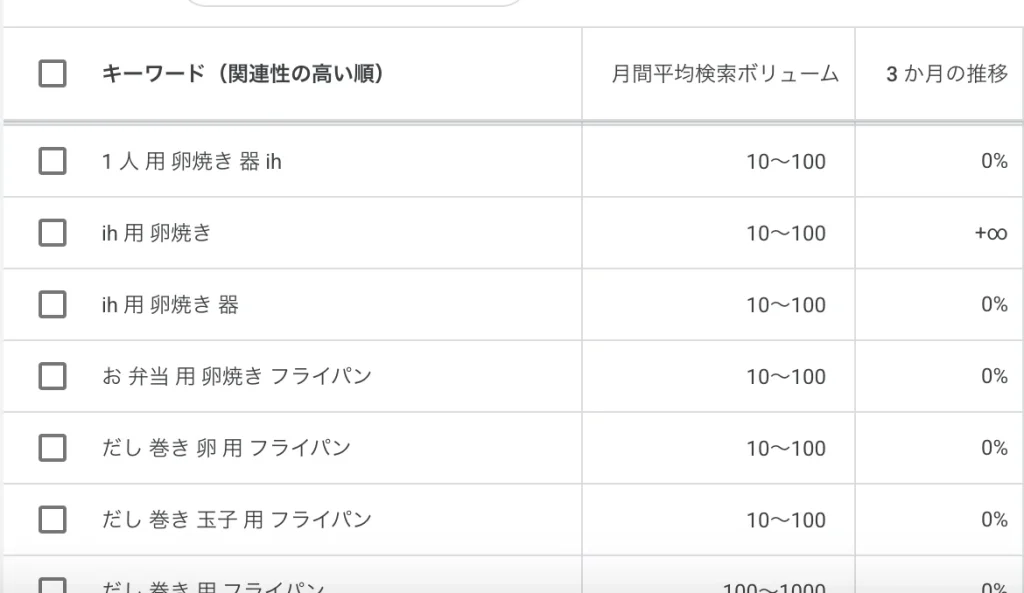The width and height of the screenshot is (1024, 593).
Task: Click keyword だし 巻き 卵 用 フライパン
Action: pyautogui.click(x=226, y=448)
